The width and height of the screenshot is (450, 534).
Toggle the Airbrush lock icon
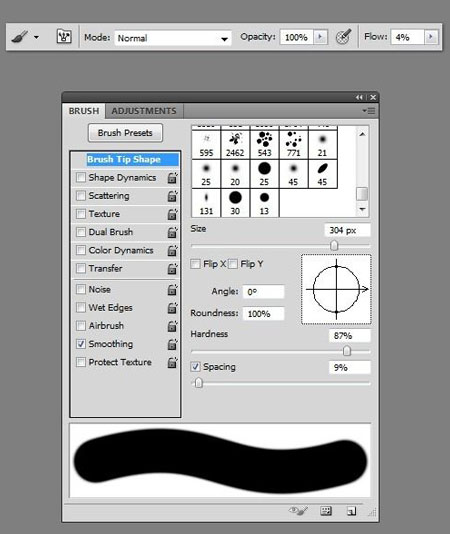173,326
